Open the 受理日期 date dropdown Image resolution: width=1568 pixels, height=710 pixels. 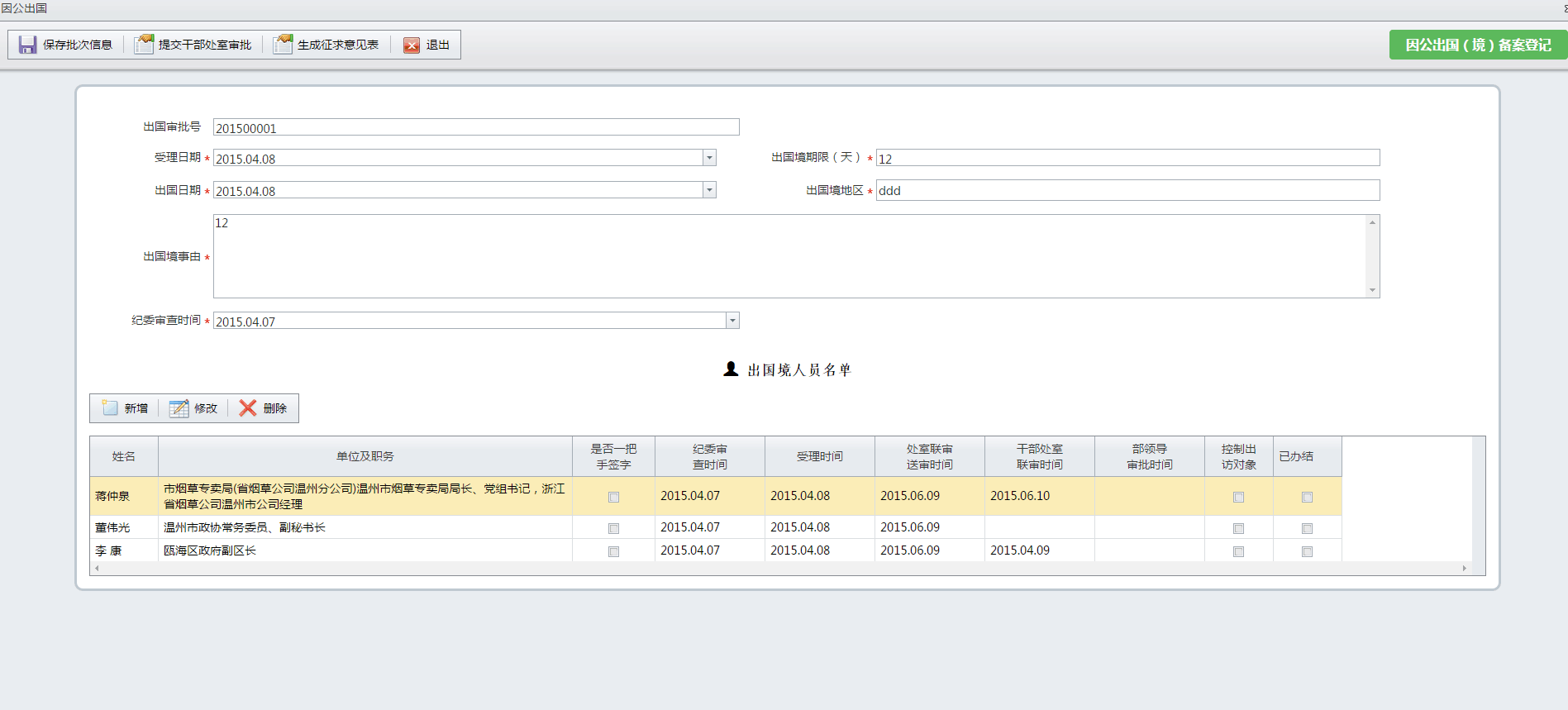pos(709,158)
